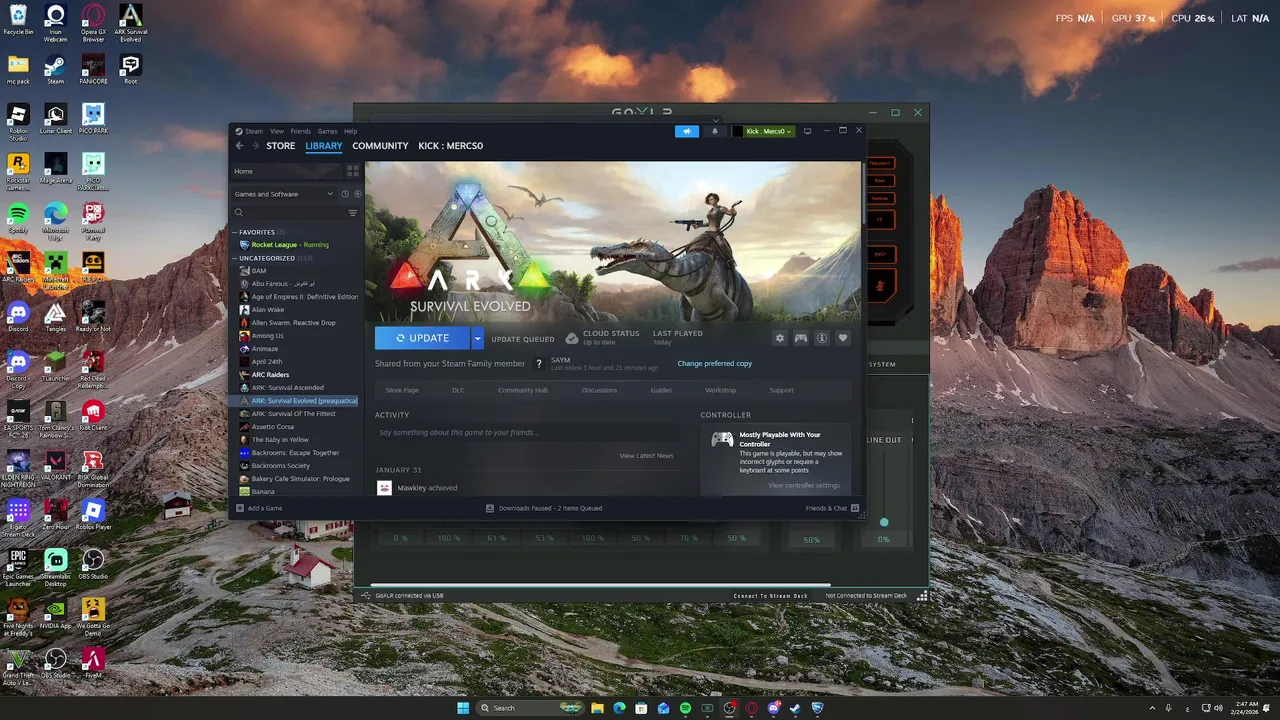Click View Latest News
This screenshot has width=1280, height=720.
pos(646,456)
